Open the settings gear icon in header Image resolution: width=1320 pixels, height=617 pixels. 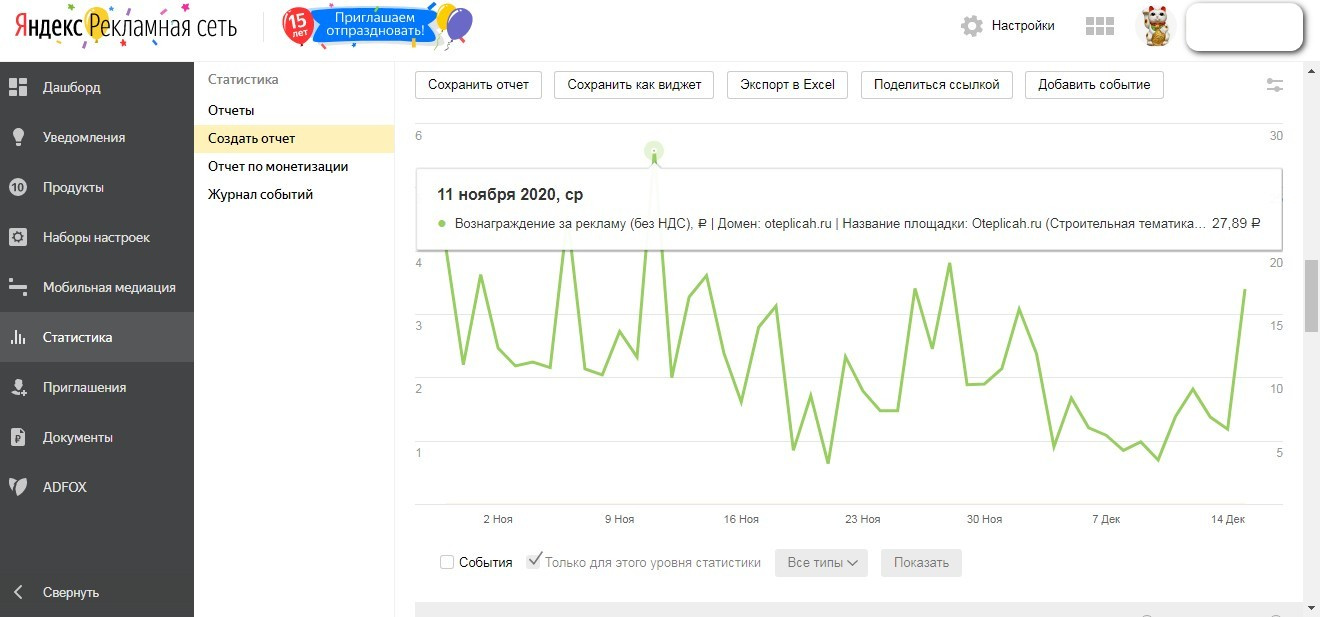tap(971, 26)
